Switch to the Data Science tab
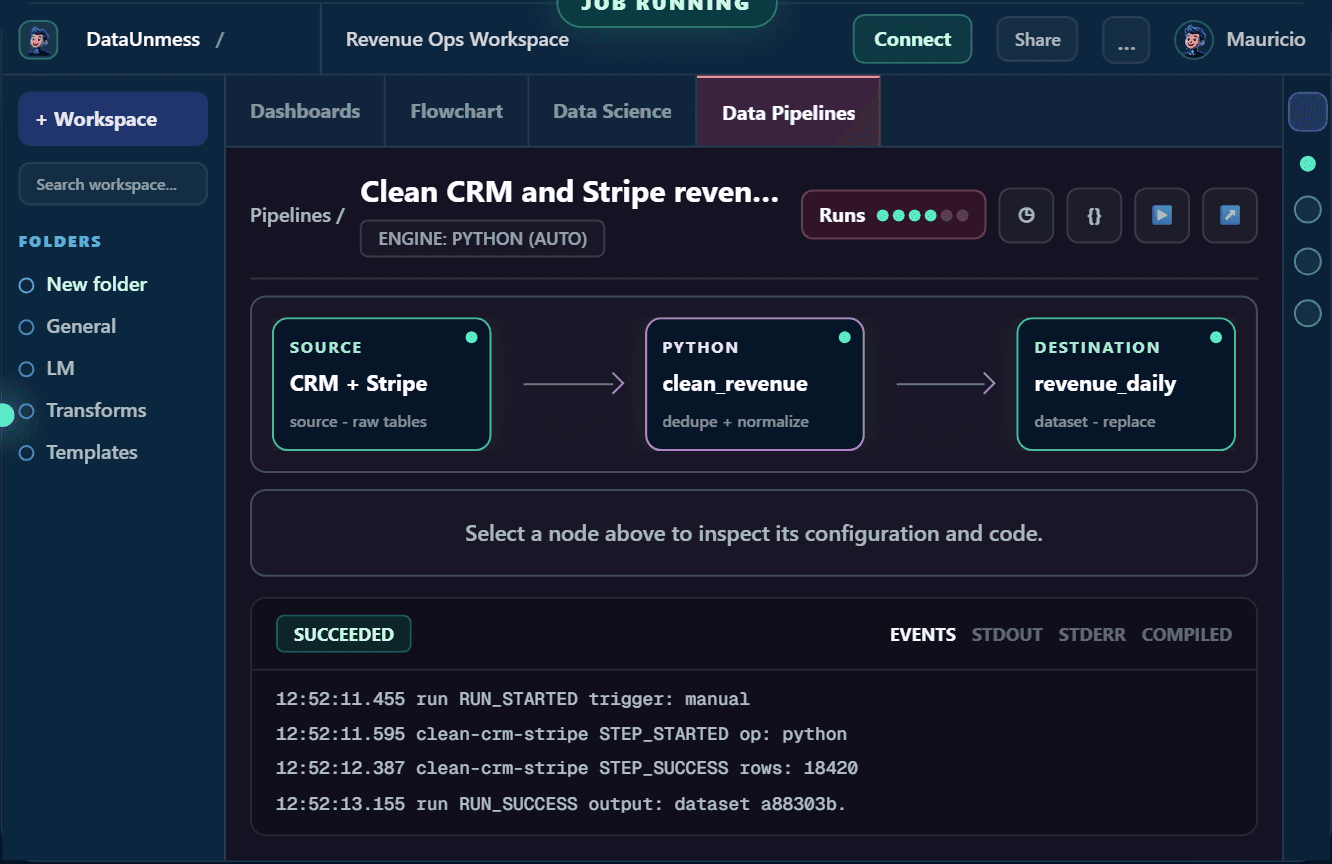The width and height of the screenshot is (1332, 864). [612, 111]
